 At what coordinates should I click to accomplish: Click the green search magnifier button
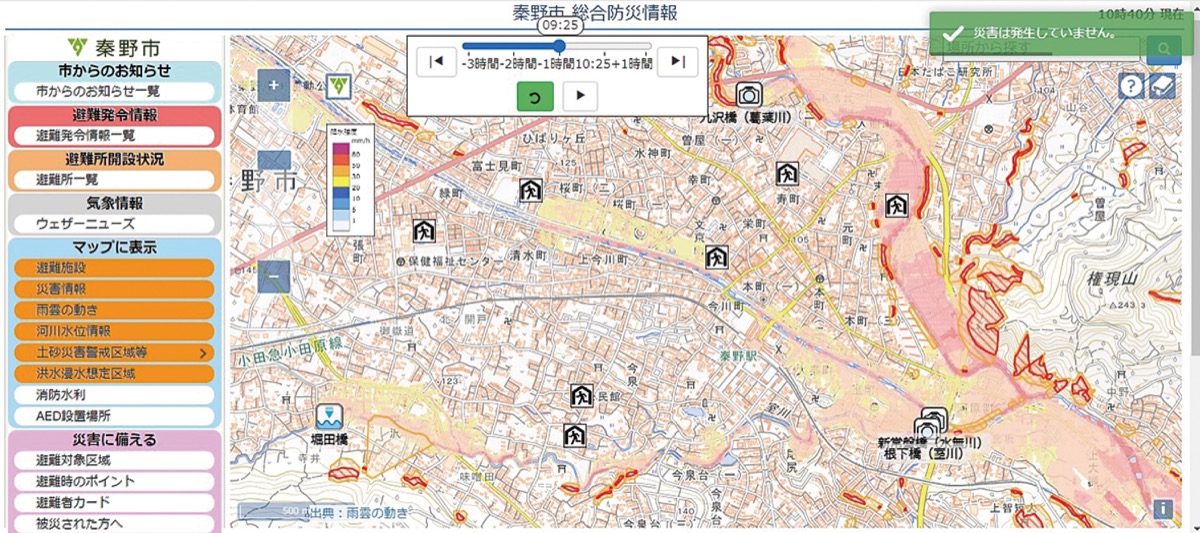[x=1163, y=48]
